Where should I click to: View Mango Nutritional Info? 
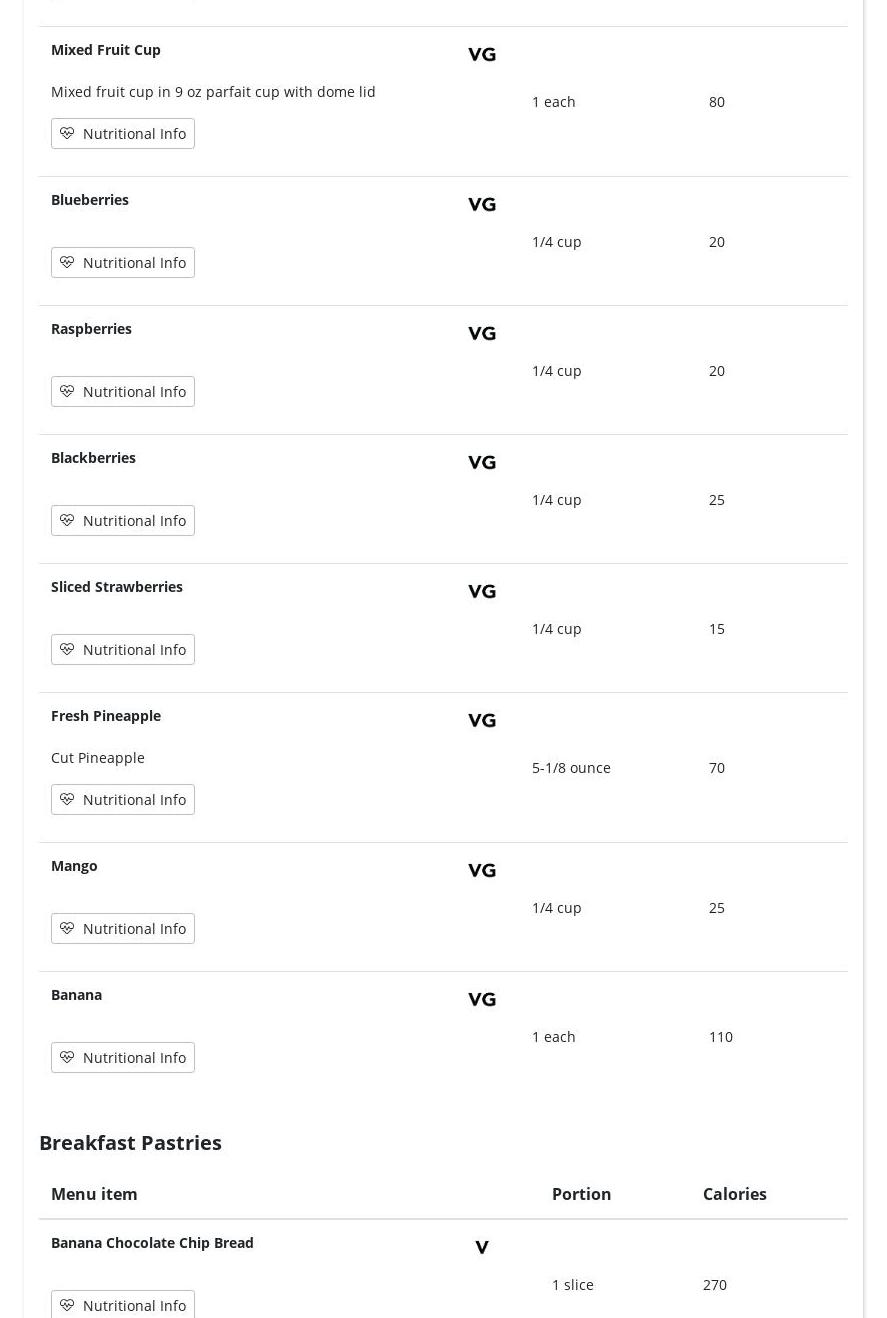123,929
